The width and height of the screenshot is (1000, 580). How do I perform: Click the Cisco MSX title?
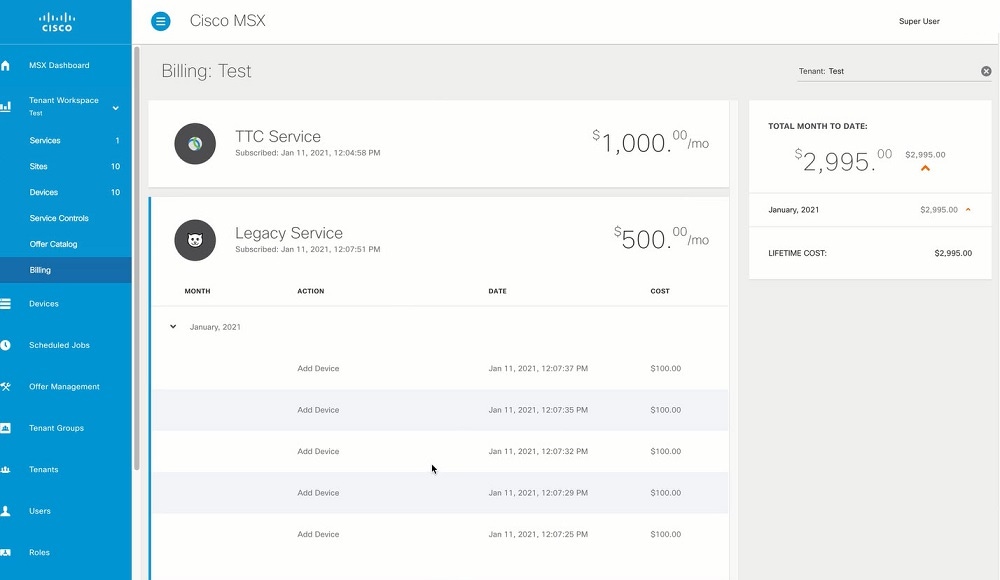click(227, 20)
